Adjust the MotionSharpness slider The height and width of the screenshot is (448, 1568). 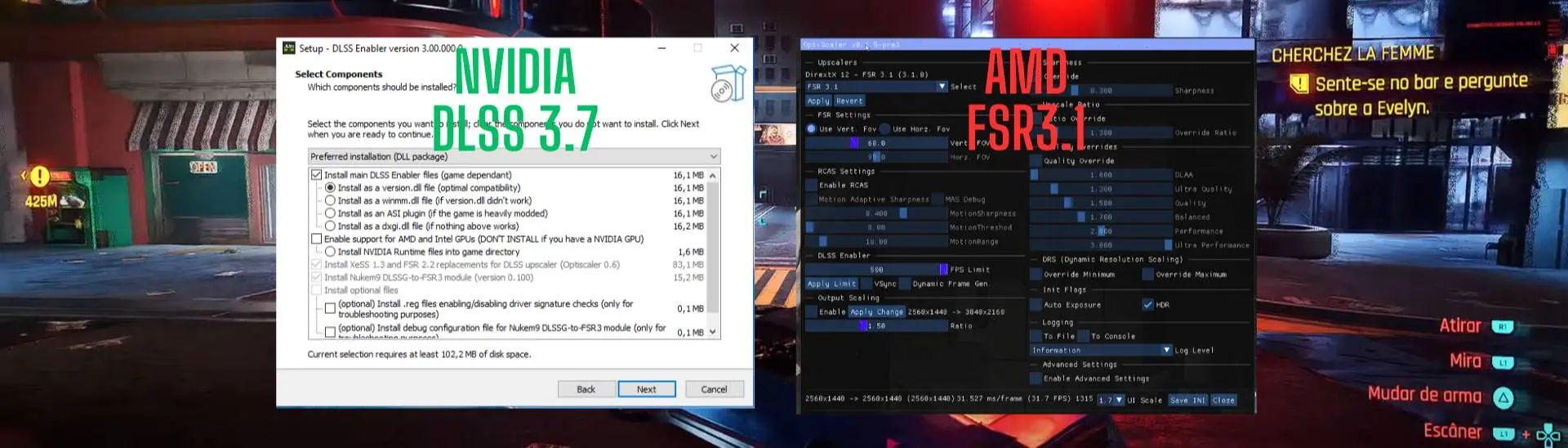pos(876,213)
